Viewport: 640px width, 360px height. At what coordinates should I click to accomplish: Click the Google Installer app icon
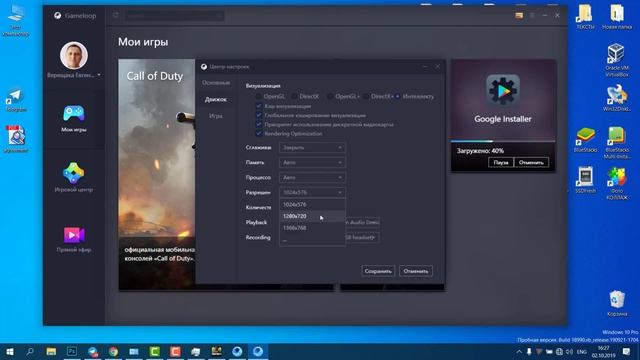(503, 90)
